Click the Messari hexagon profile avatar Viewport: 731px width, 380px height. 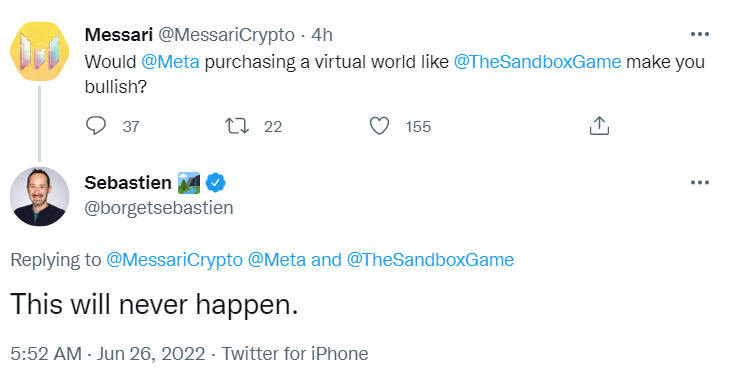point(40,51)
